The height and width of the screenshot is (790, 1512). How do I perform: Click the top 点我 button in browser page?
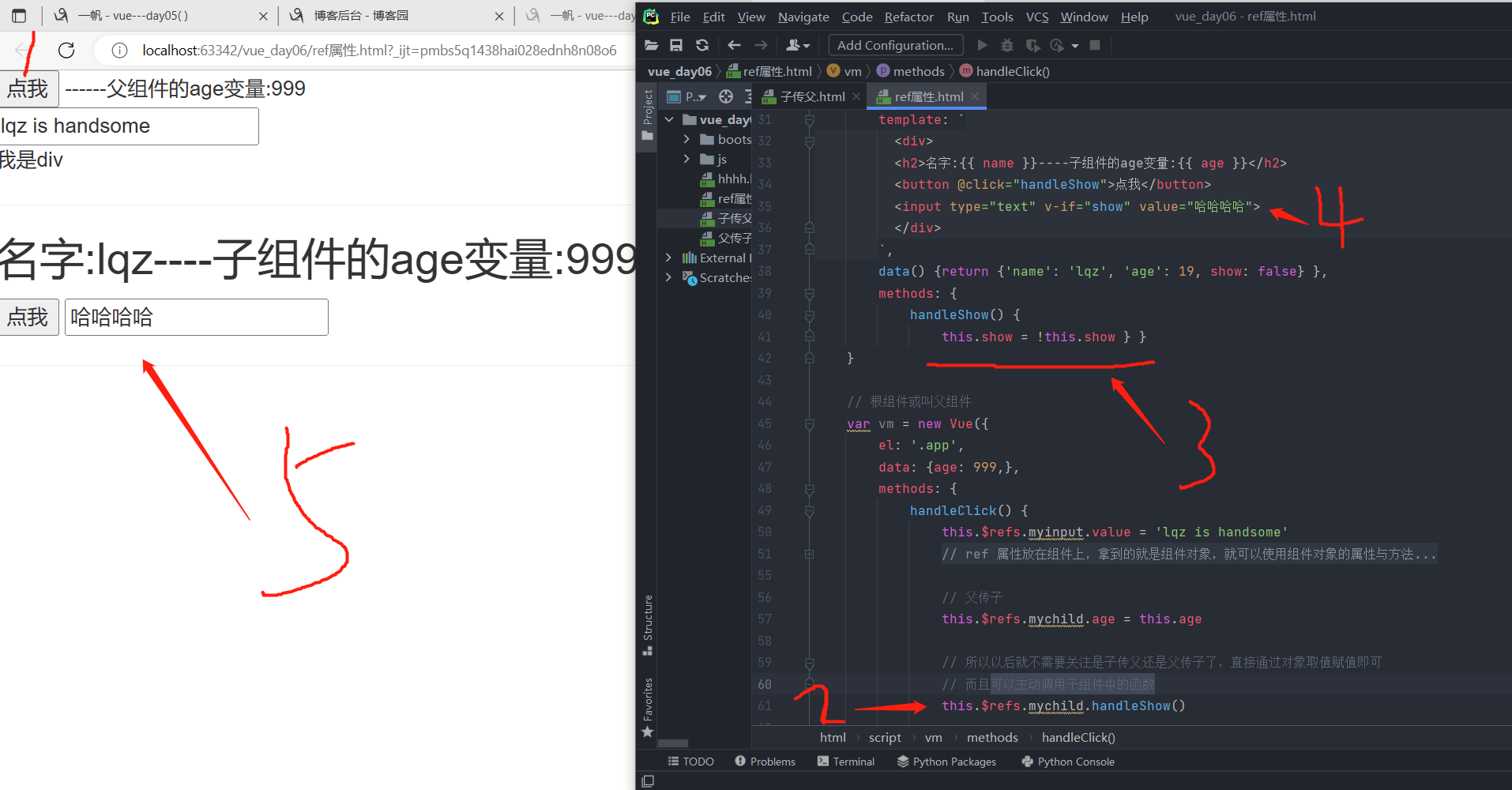tap(28, 88)
